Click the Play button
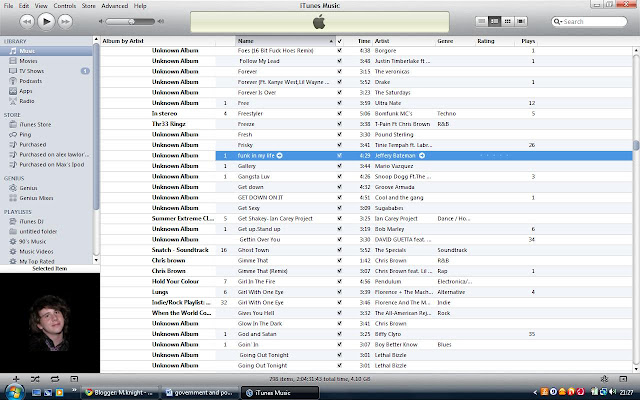 [46, 21]
